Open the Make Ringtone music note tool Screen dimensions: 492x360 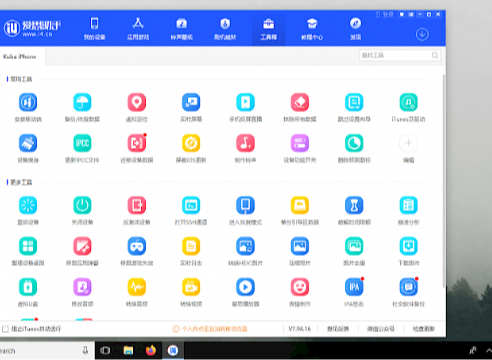click(x=245, y=143)
